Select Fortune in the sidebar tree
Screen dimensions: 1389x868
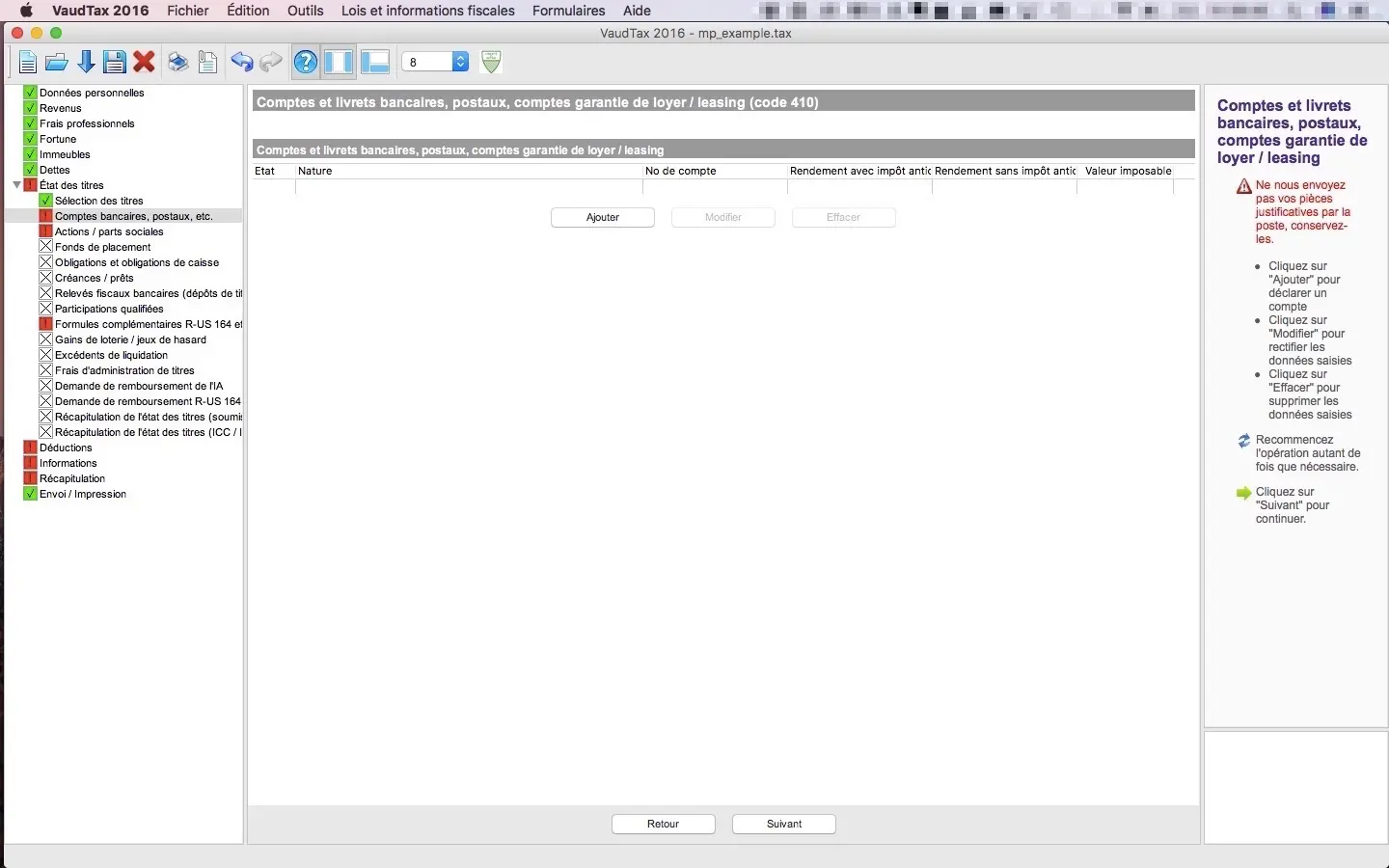point(58,139)
